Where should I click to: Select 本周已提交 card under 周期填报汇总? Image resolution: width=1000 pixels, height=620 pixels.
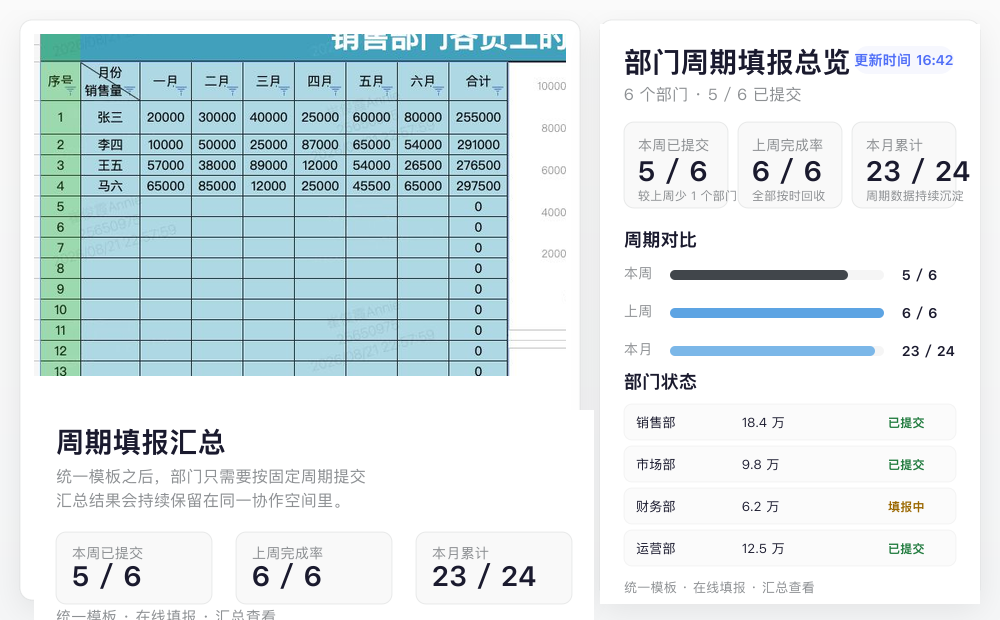pyautogui.click(x=134, y=568)
